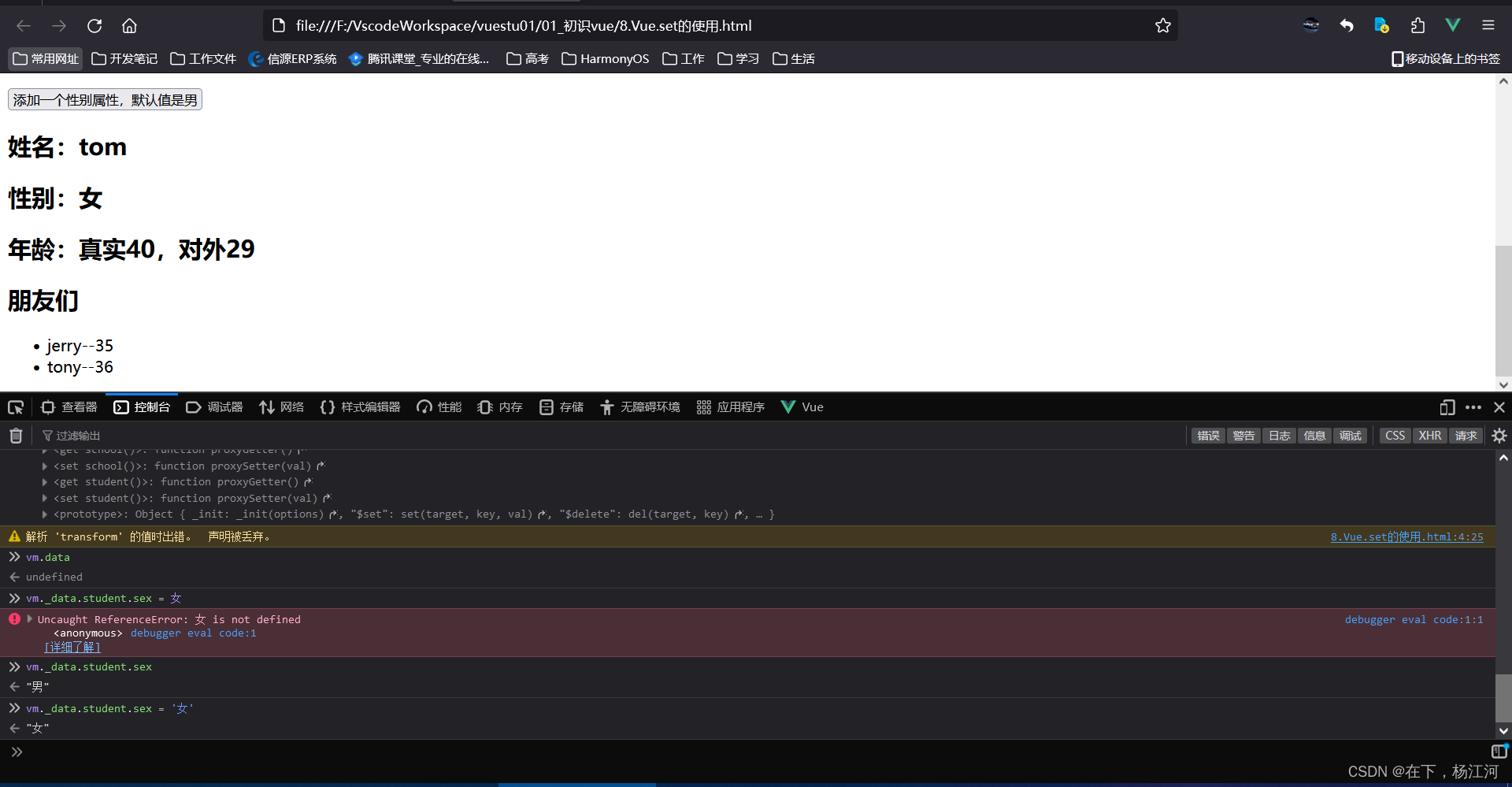Open the HarmonyOS bookmarks folder
The width and height of the screenshot is (1512, 787).
tap(606, 59)
